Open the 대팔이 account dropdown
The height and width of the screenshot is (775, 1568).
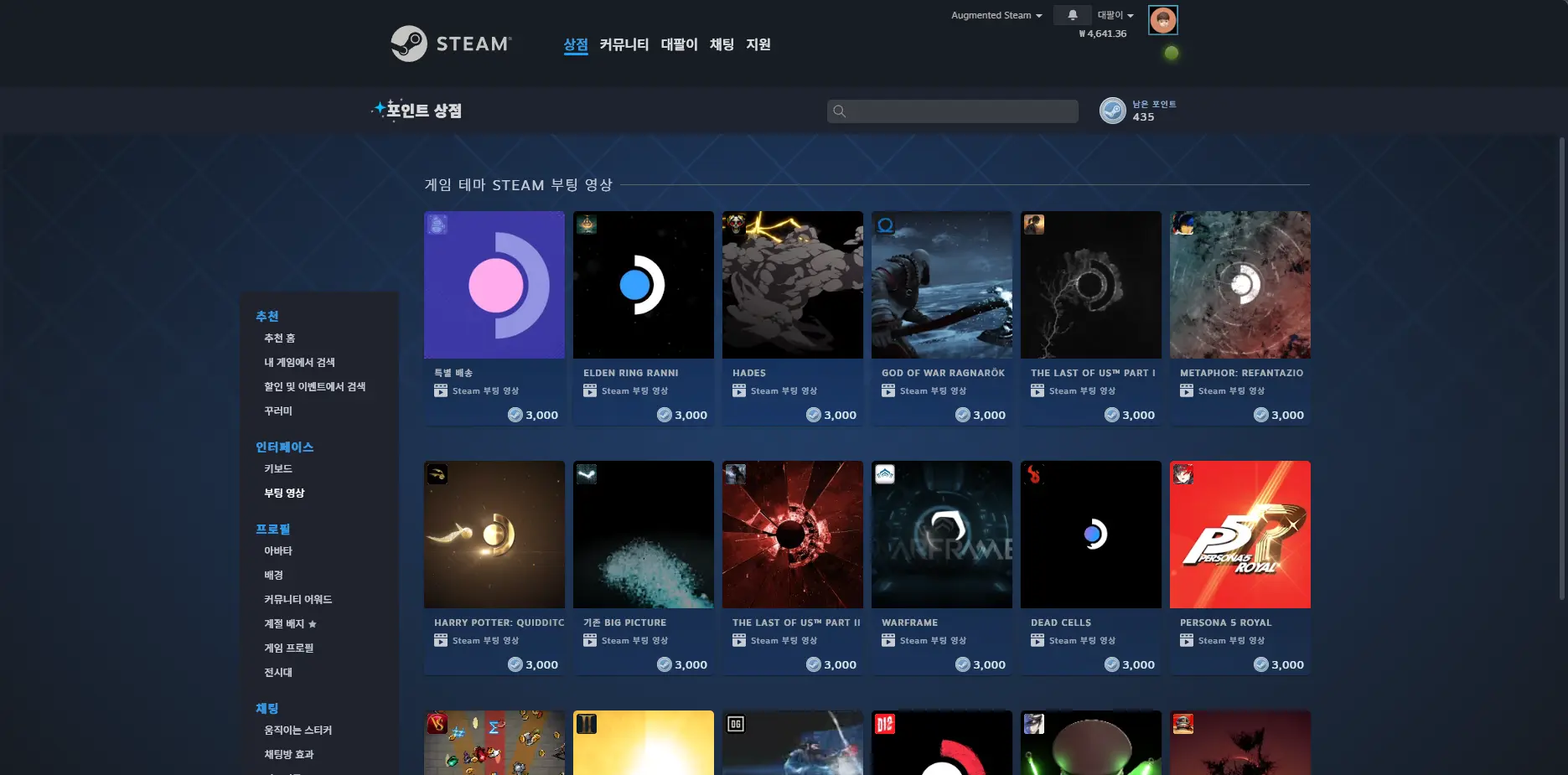(x=1115, y=15)
